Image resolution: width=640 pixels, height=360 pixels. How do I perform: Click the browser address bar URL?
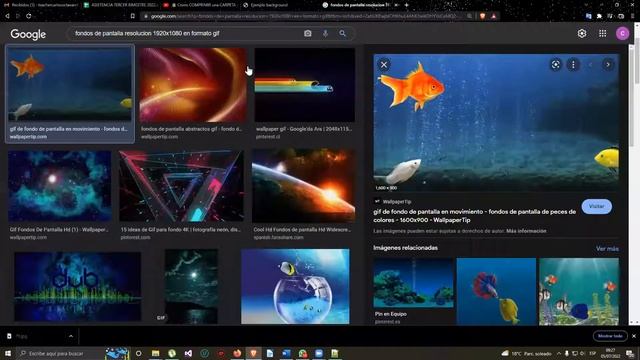pyautogui.click(x=304, y=16)
